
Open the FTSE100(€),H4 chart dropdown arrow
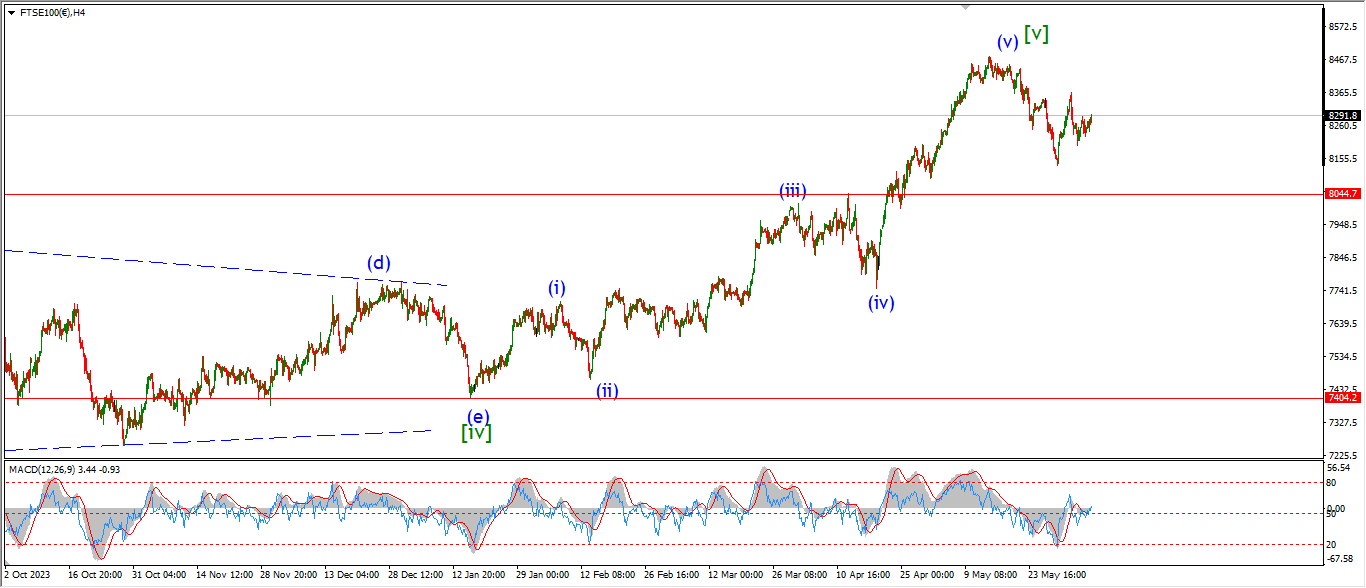(x=11, y=13)
